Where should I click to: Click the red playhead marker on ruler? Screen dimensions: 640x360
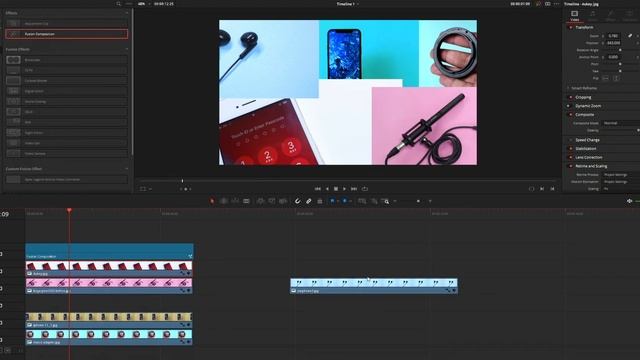pos(69,210)
